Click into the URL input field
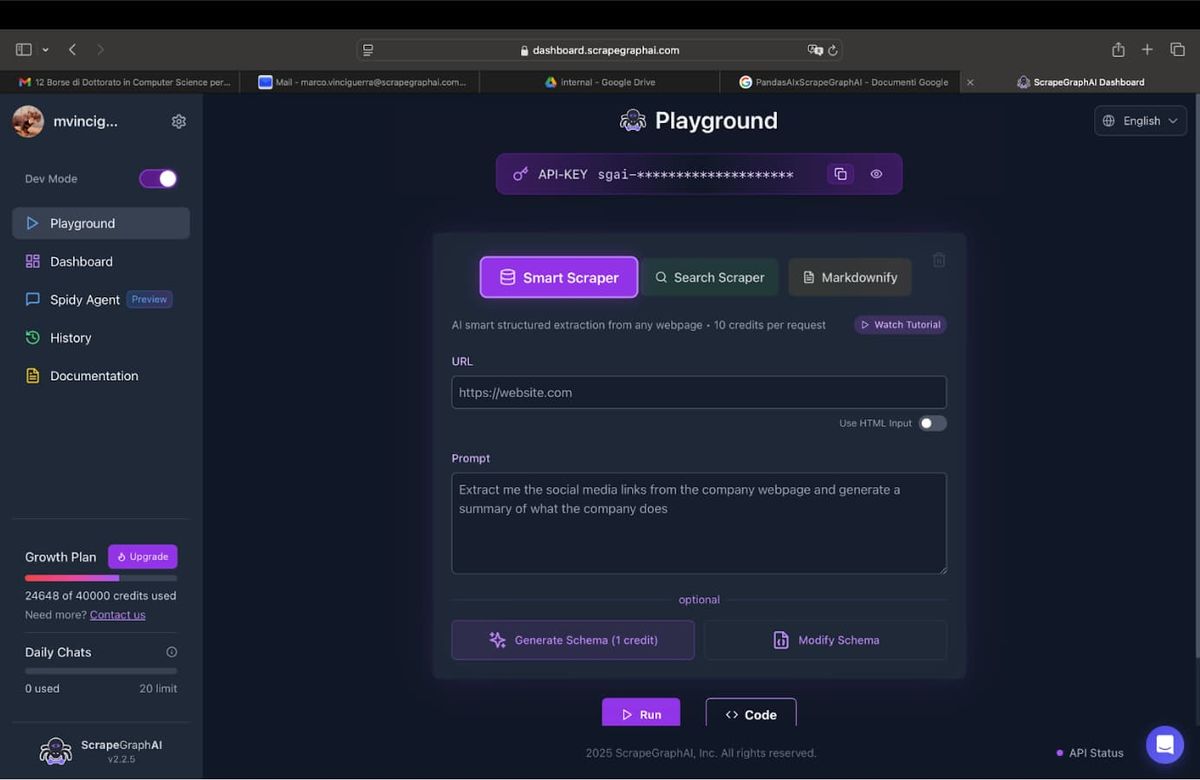The height and width of the screenshot is (780, 1200). [x=698, y=392]
